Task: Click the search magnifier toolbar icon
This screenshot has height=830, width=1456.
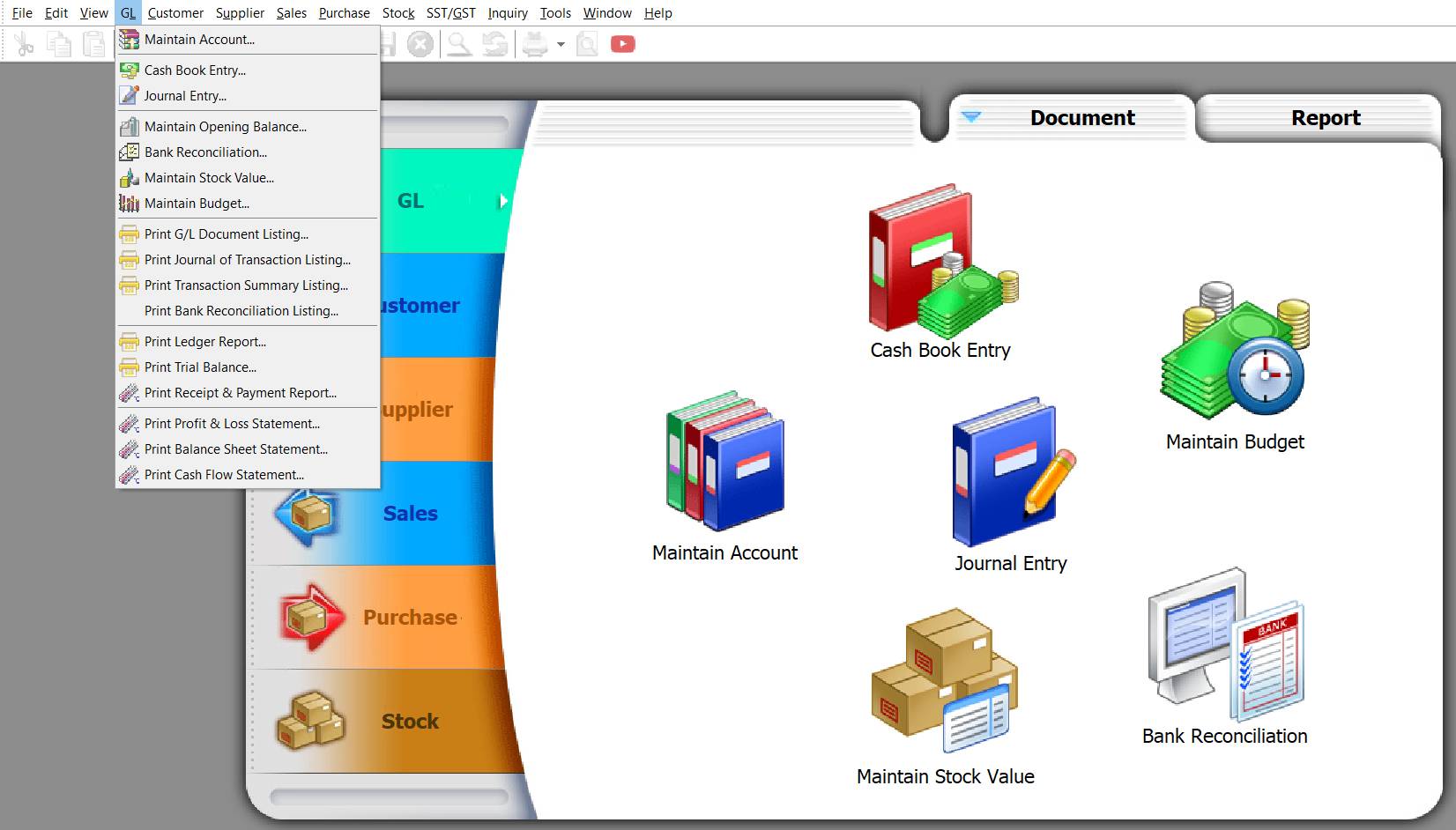Action: click(x=458, y=43)
